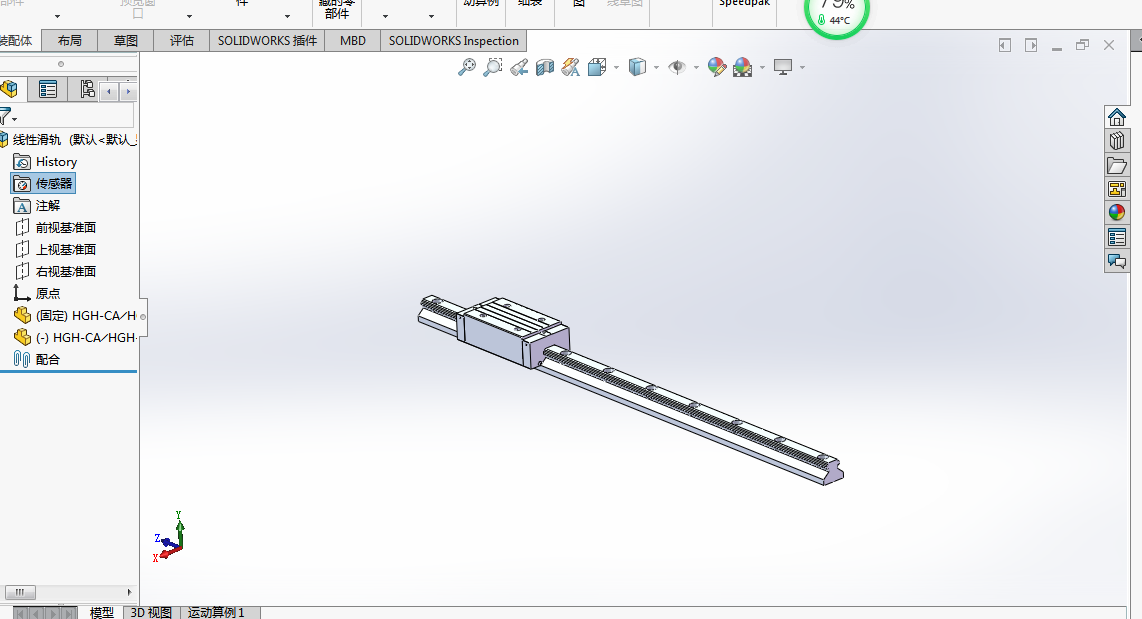Open the Apply Scene dropdown arrow
Screen dimensions: 1142x619
[763, 68]
